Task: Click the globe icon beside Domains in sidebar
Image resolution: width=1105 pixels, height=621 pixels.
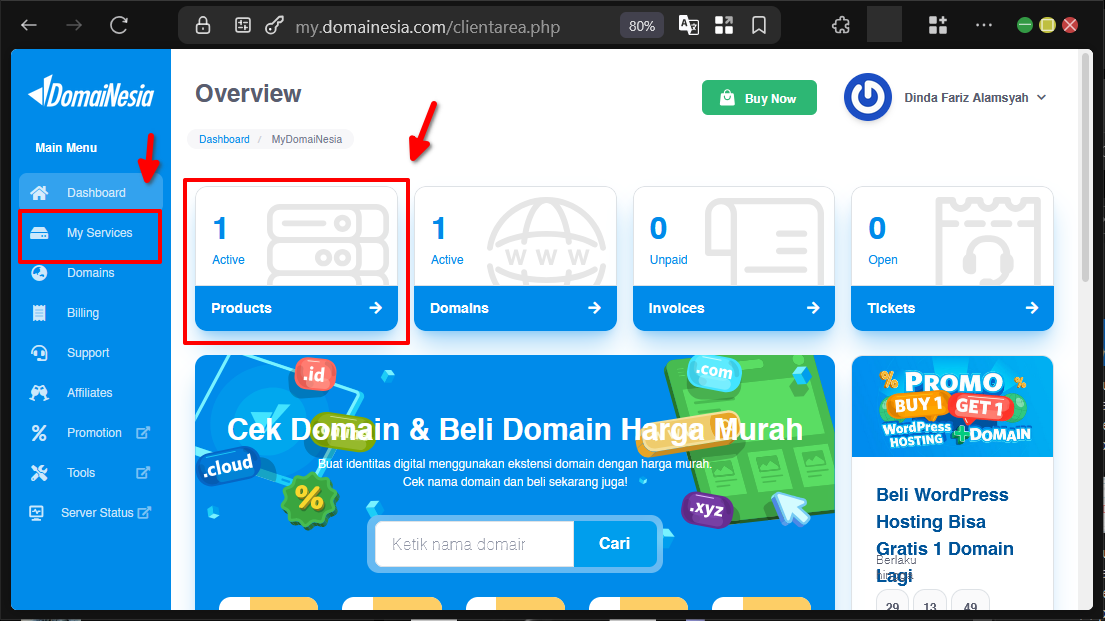Action: coord(37,272)
